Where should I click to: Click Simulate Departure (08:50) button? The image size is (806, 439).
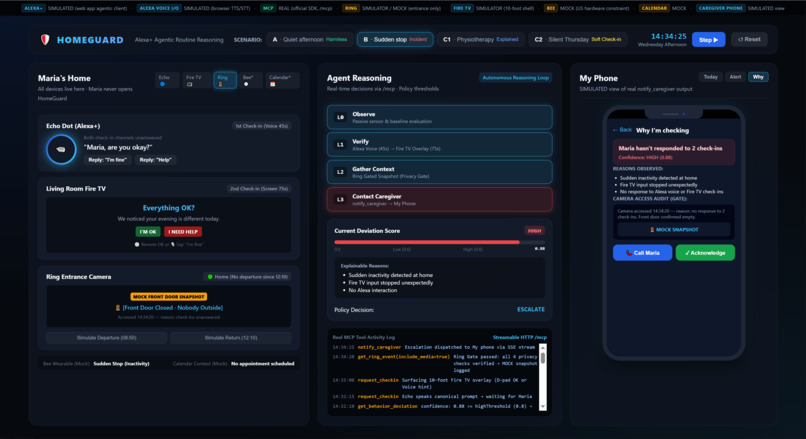tap(106, 338)
